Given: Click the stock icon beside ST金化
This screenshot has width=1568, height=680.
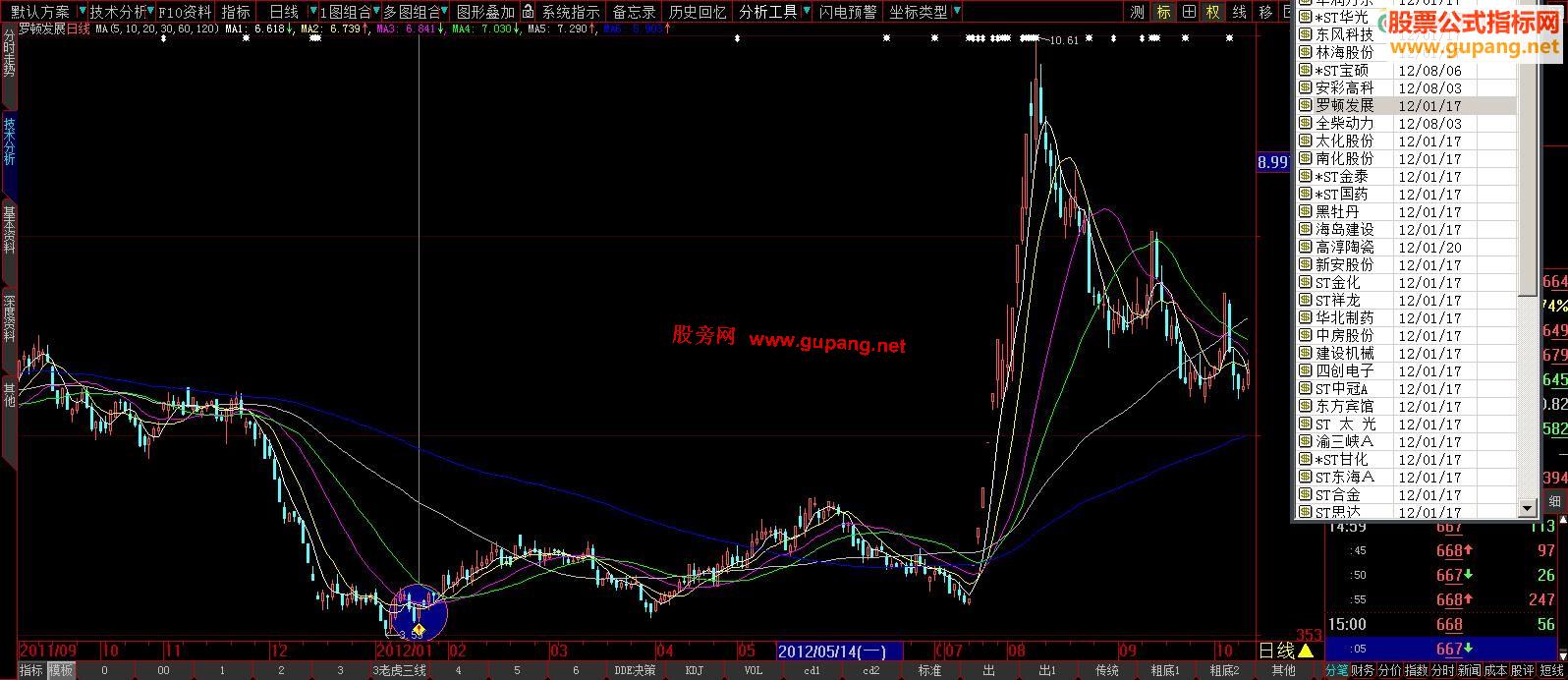Looking at the screenshot, I should (1305, 282).
